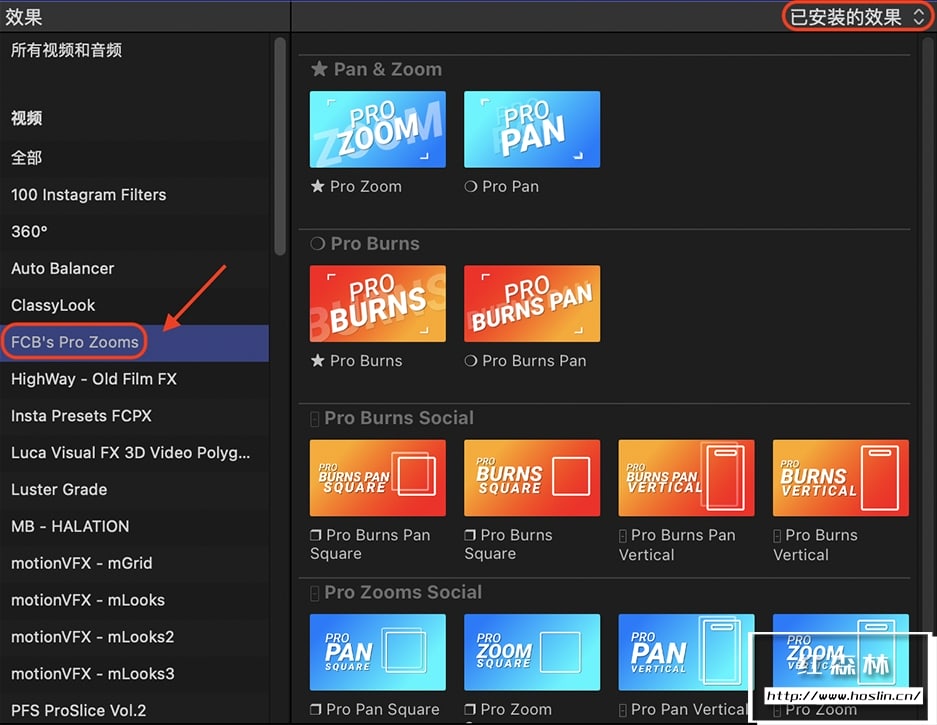This screenshot has height=725, width=937.
Task: Select motionVFX - mLooks category
Action: pyautogui.click(x=134, y=600)
